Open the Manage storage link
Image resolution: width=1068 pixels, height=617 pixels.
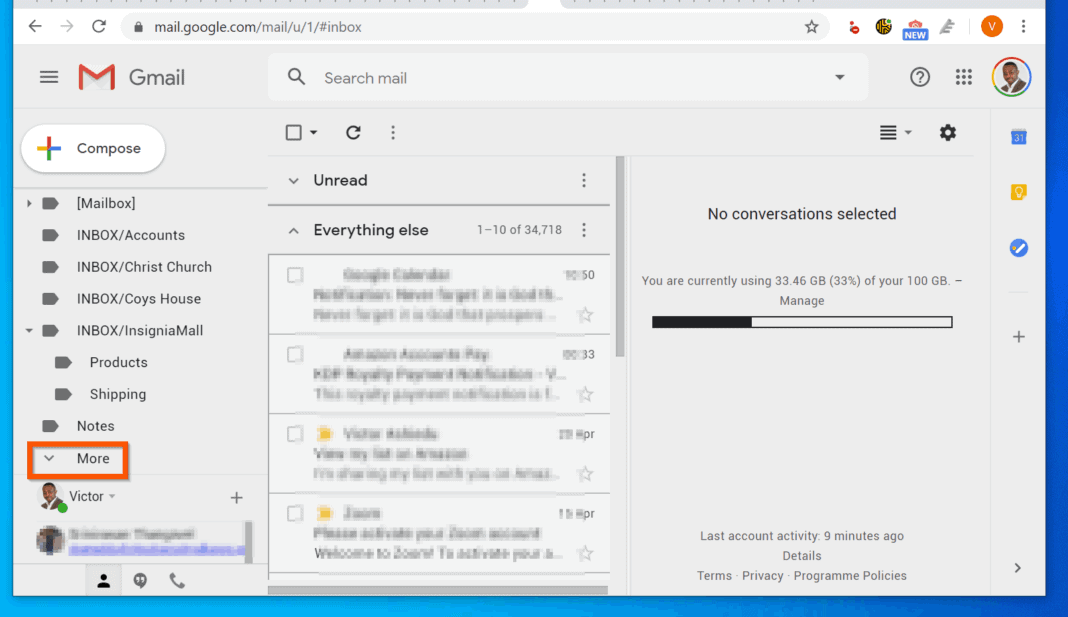(801, 300)
